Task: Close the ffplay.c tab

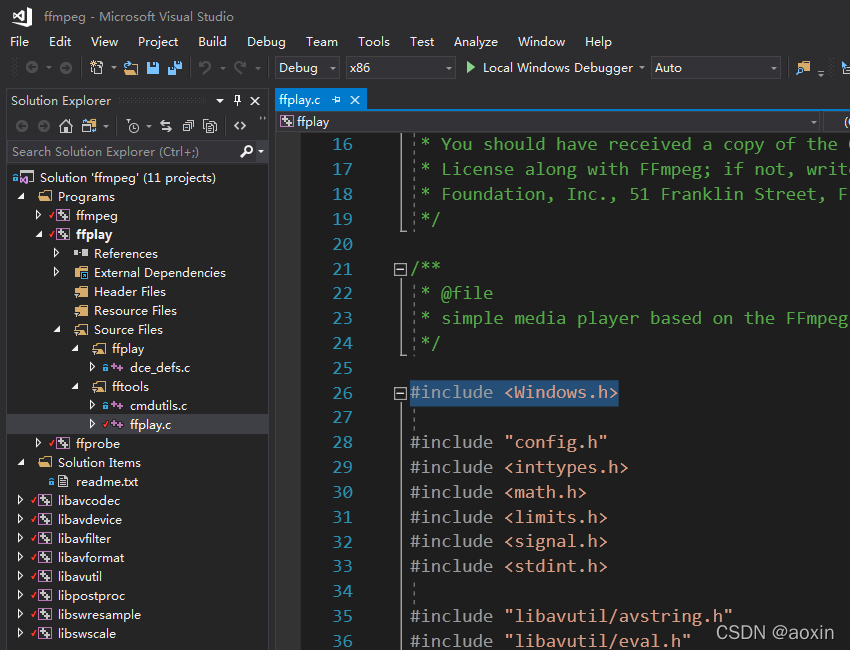Action: [x=355, y=100]
